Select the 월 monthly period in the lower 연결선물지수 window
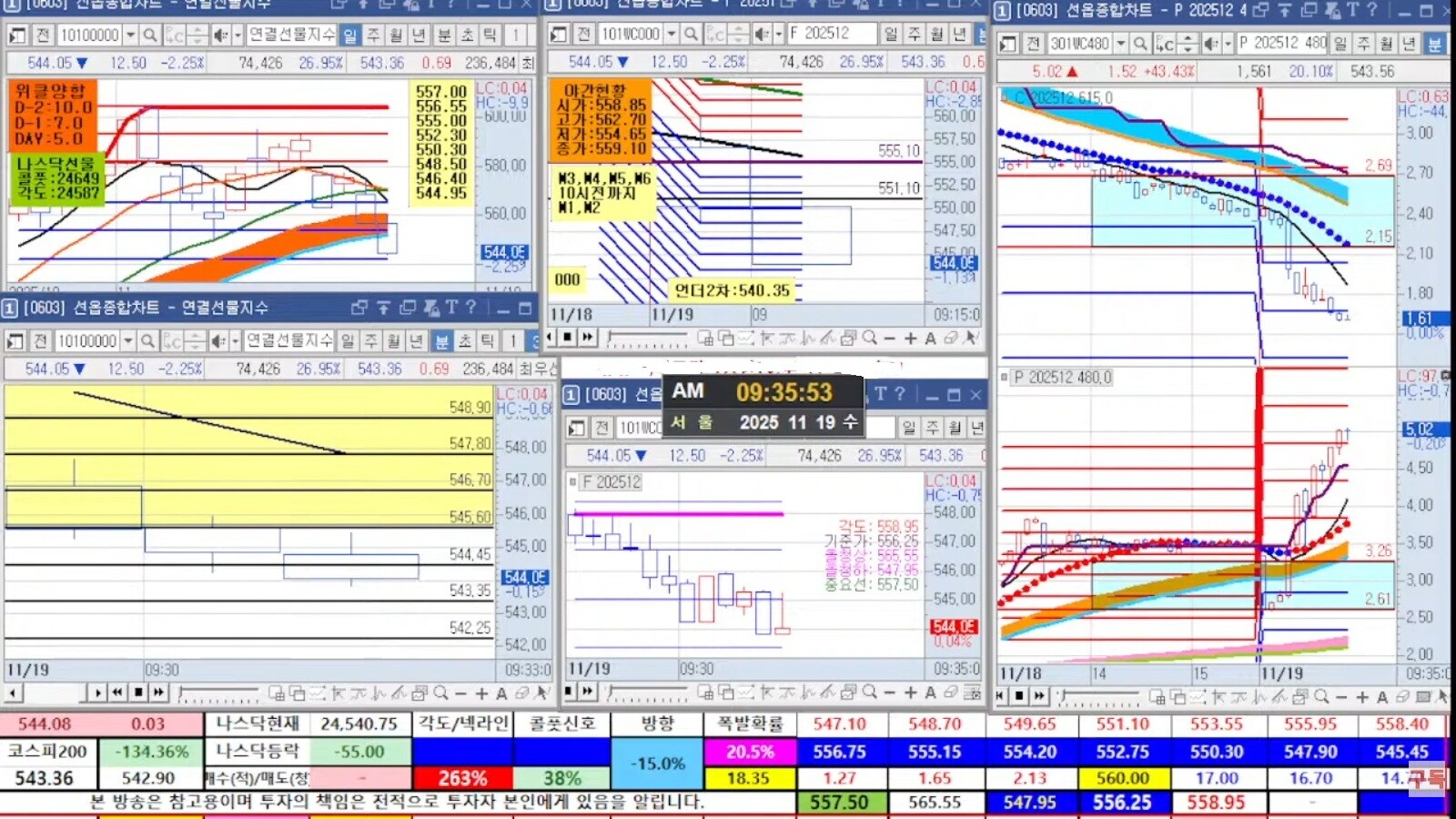 [x=393, y=341]
